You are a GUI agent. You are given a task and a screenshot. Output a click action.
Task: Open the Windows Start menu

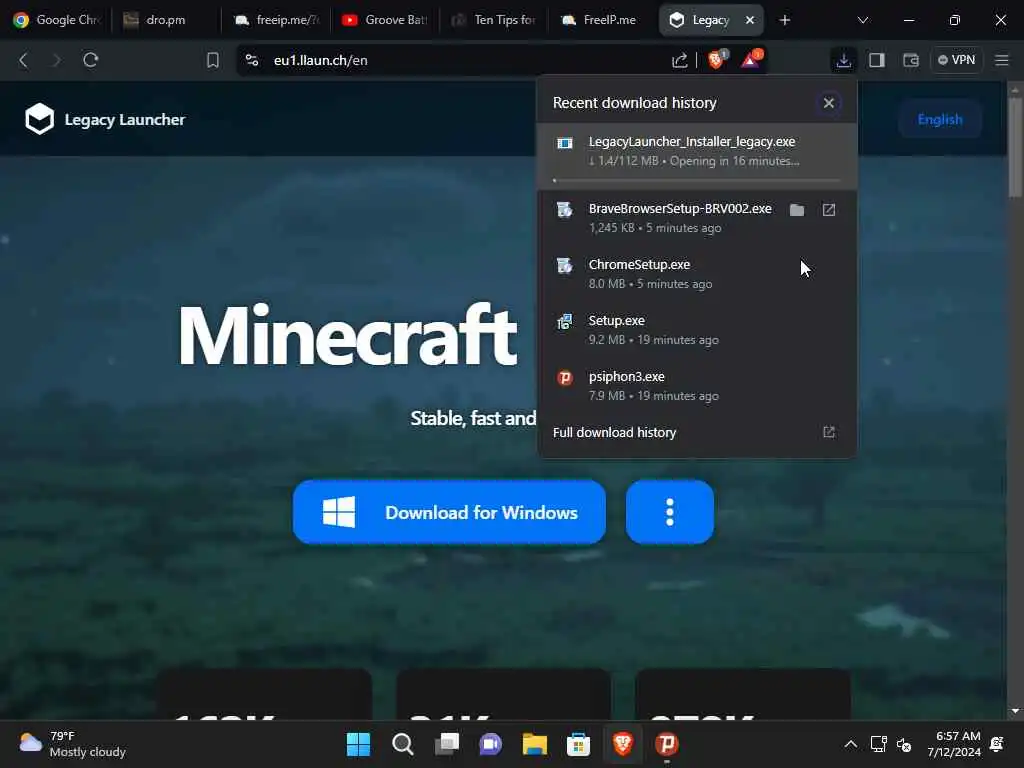358,744
